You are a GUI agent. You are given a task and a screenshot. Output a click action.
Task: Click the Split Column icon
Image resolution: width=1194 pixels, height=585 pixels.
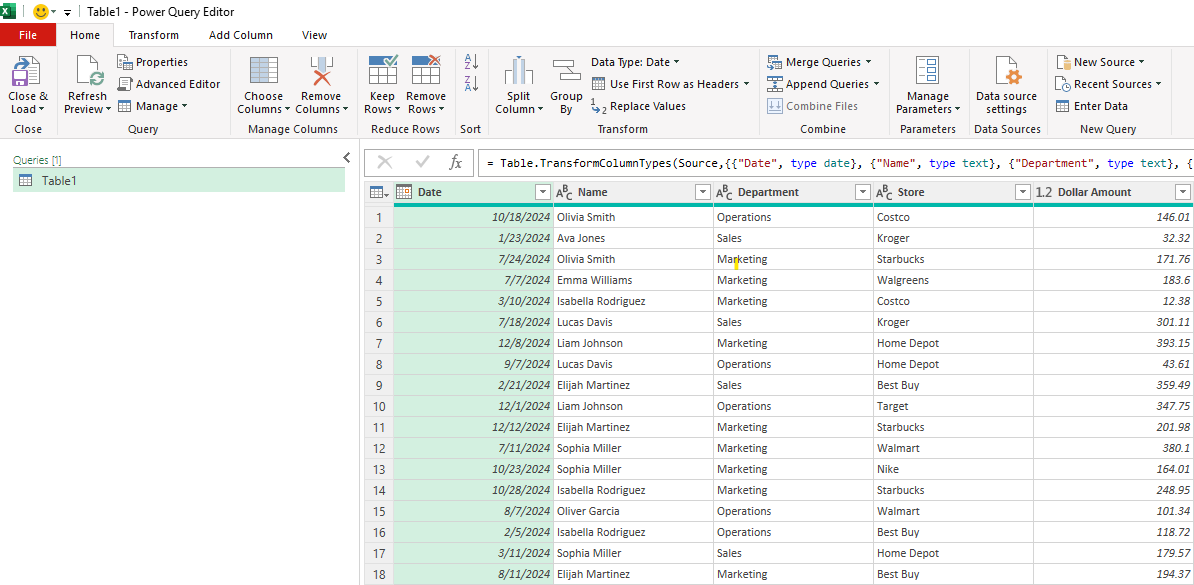pos(519,72)
